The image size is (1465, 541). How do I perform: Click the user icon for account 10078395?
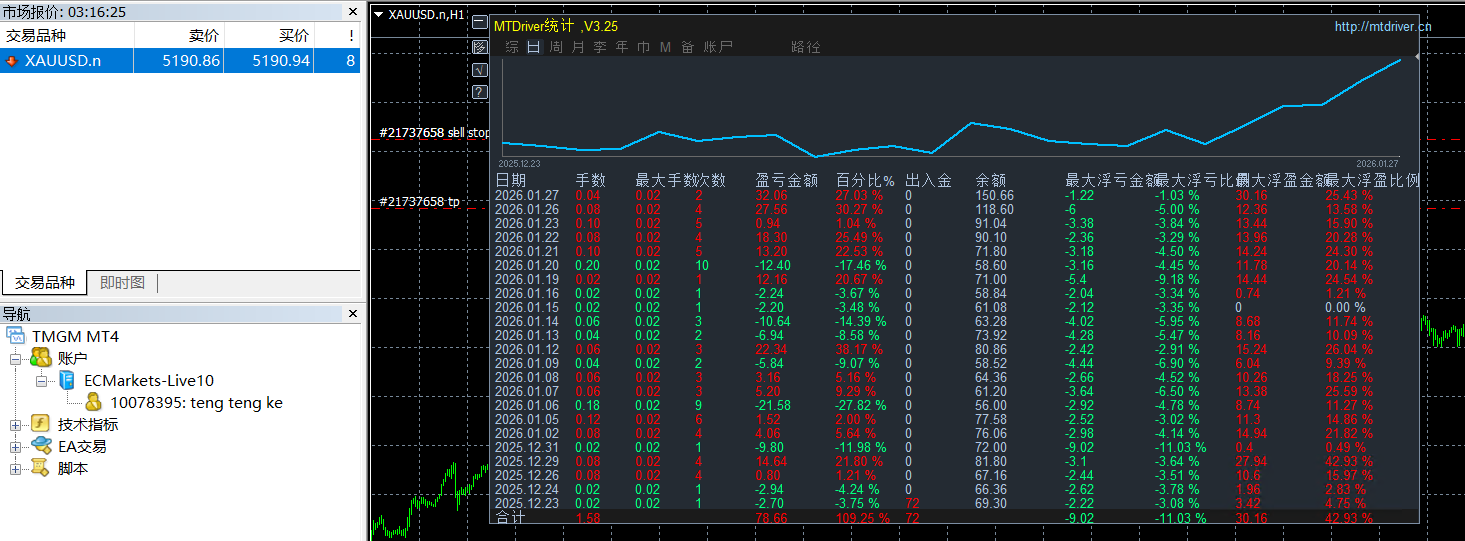[93, 402]
